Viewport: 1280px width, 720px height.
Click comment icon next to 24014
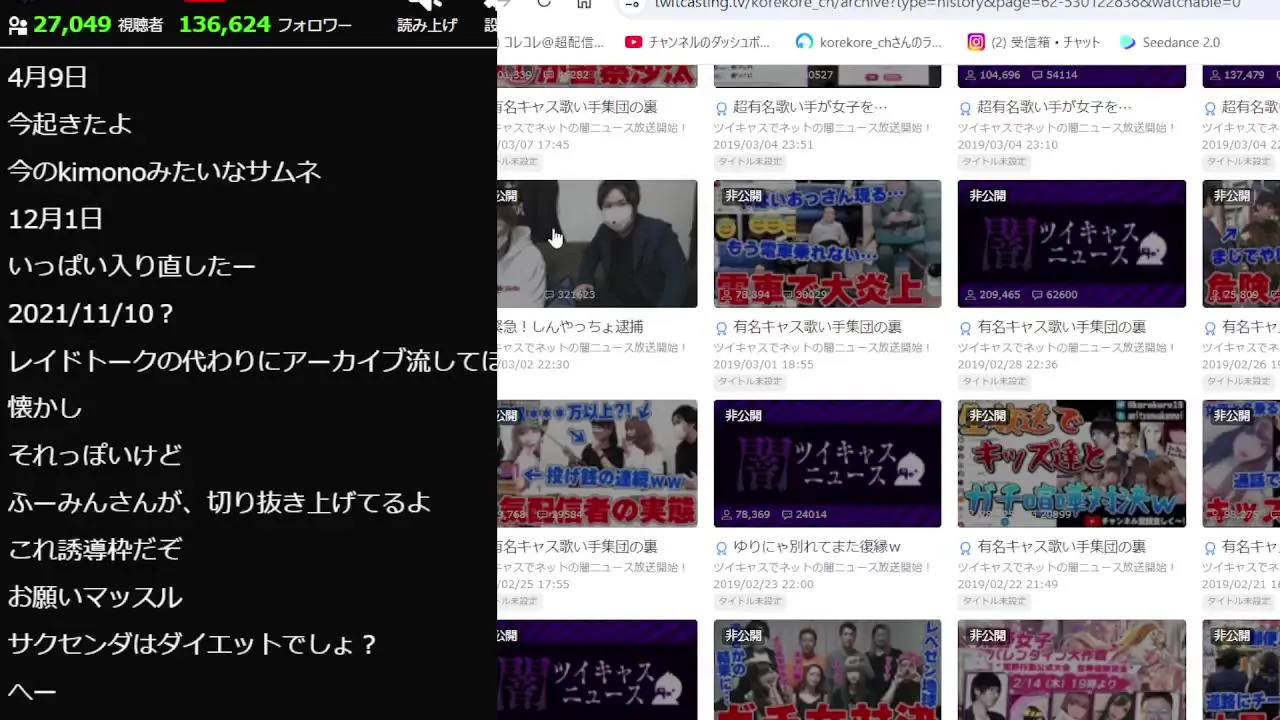pos(788,515)
